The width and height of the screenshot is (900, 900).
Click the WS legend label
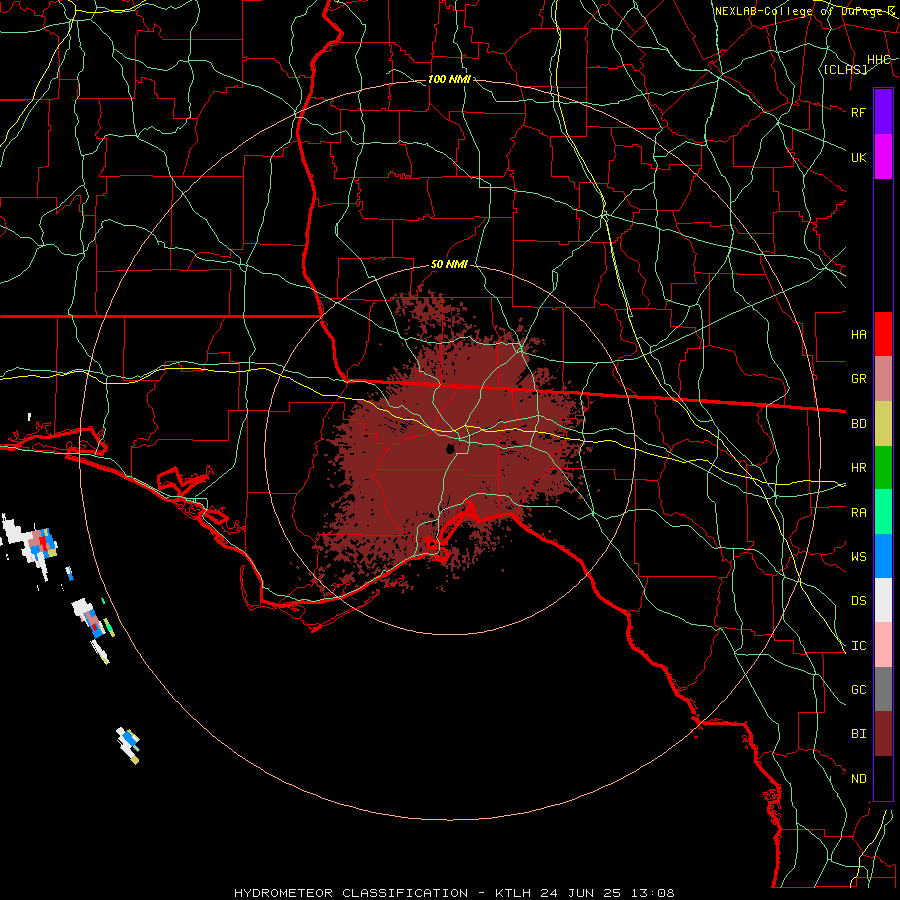(859, 557)
